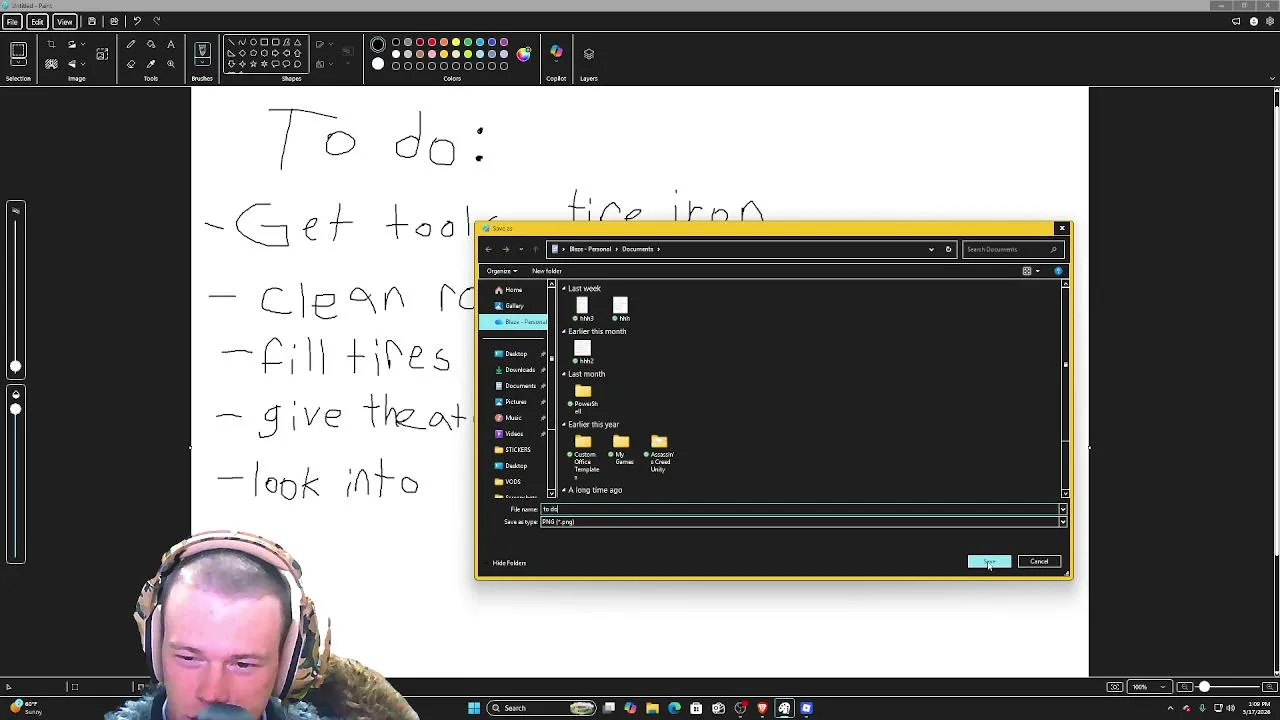Click the Crop tool icon
The image size is (1280, 720).
[51, 44]
